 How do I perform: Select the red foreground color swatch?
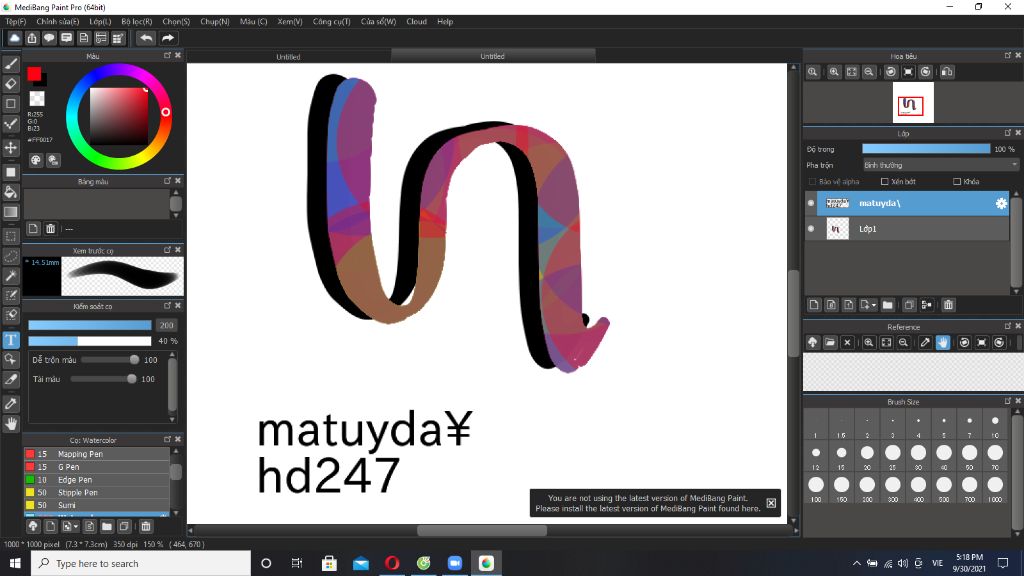click(34, 74)
